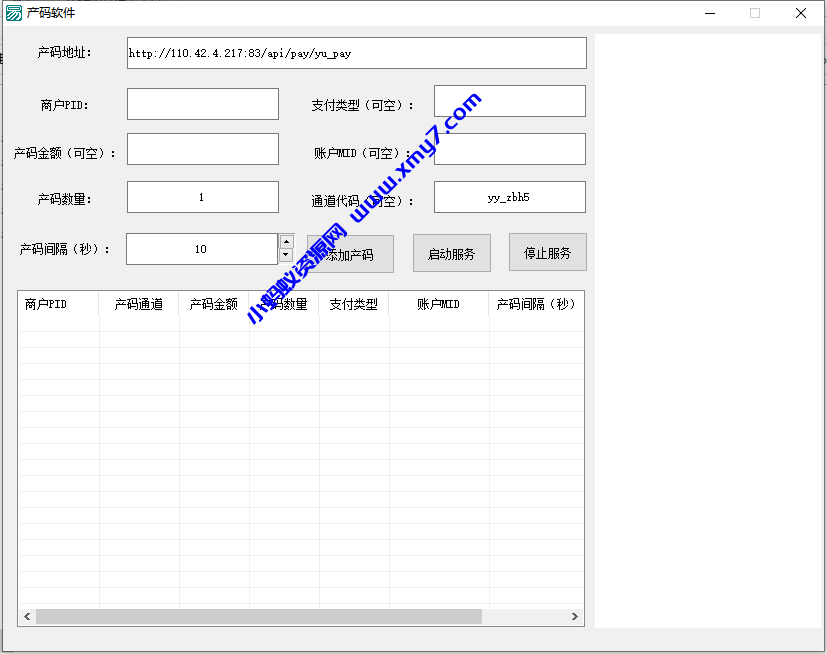The height and width of the screenshot is (654, 827).
Task: Click the left arrow of the bottom scrollbar
Action: (x=26, y=616)
